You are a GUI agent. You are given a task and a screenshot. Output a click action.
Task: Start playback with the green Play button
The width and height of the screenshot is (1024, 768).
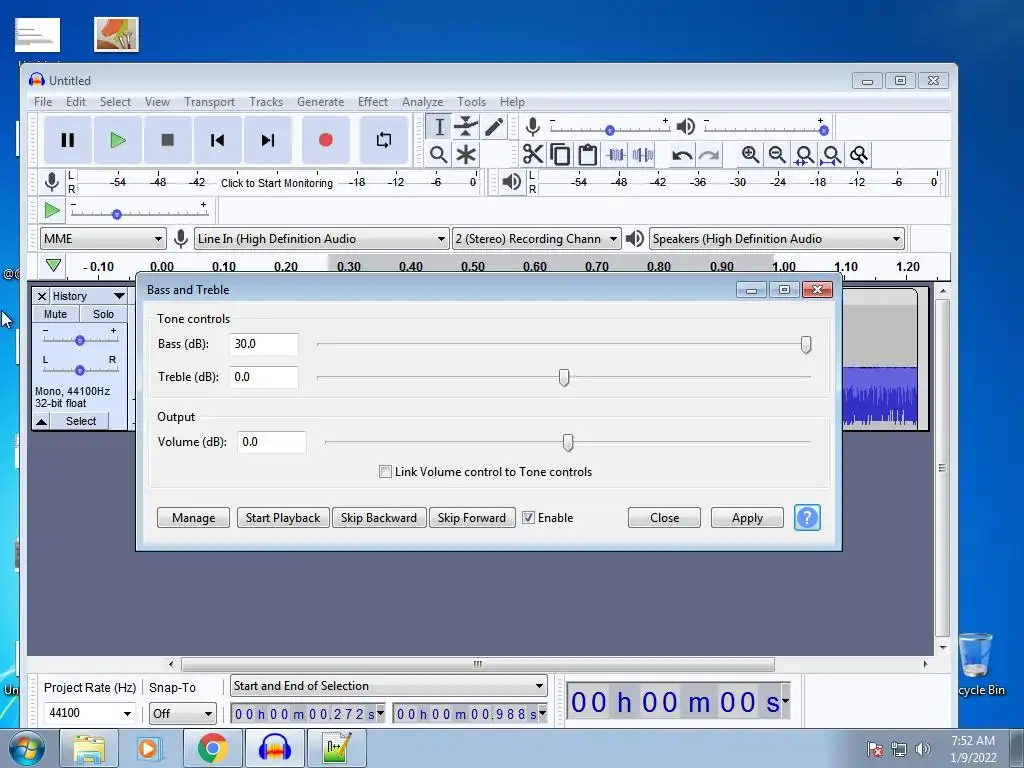[118, 140]
